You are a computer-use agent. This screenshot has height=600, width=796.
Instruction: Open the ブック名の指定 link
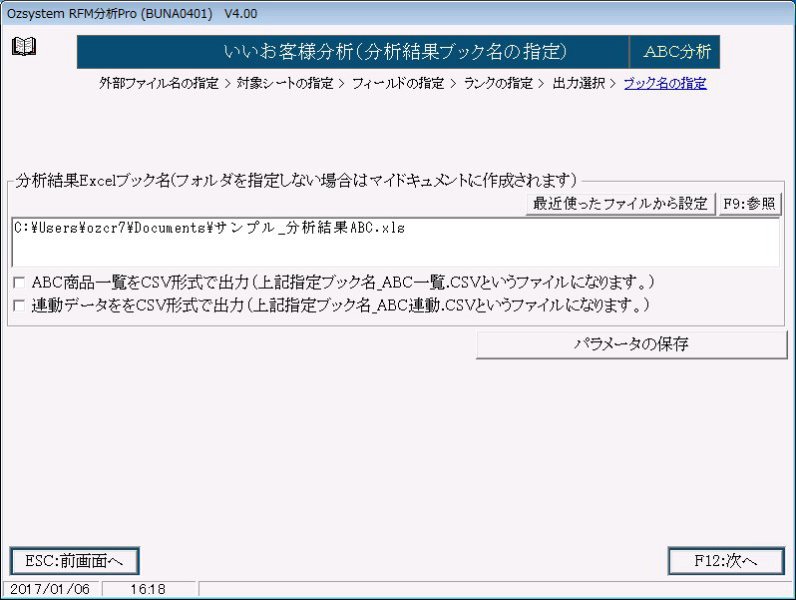tap(665, 83)
